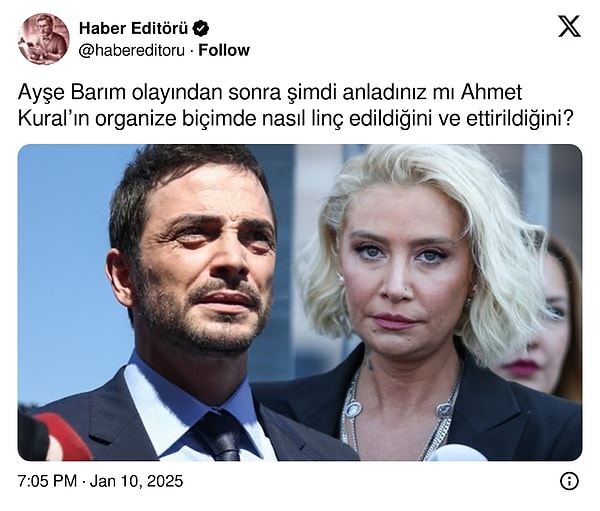Image resolution: width=600 pixels, height=511 pixels.
Task: Click the white microphone at photo bottom
Action: [x=458, y=452]
